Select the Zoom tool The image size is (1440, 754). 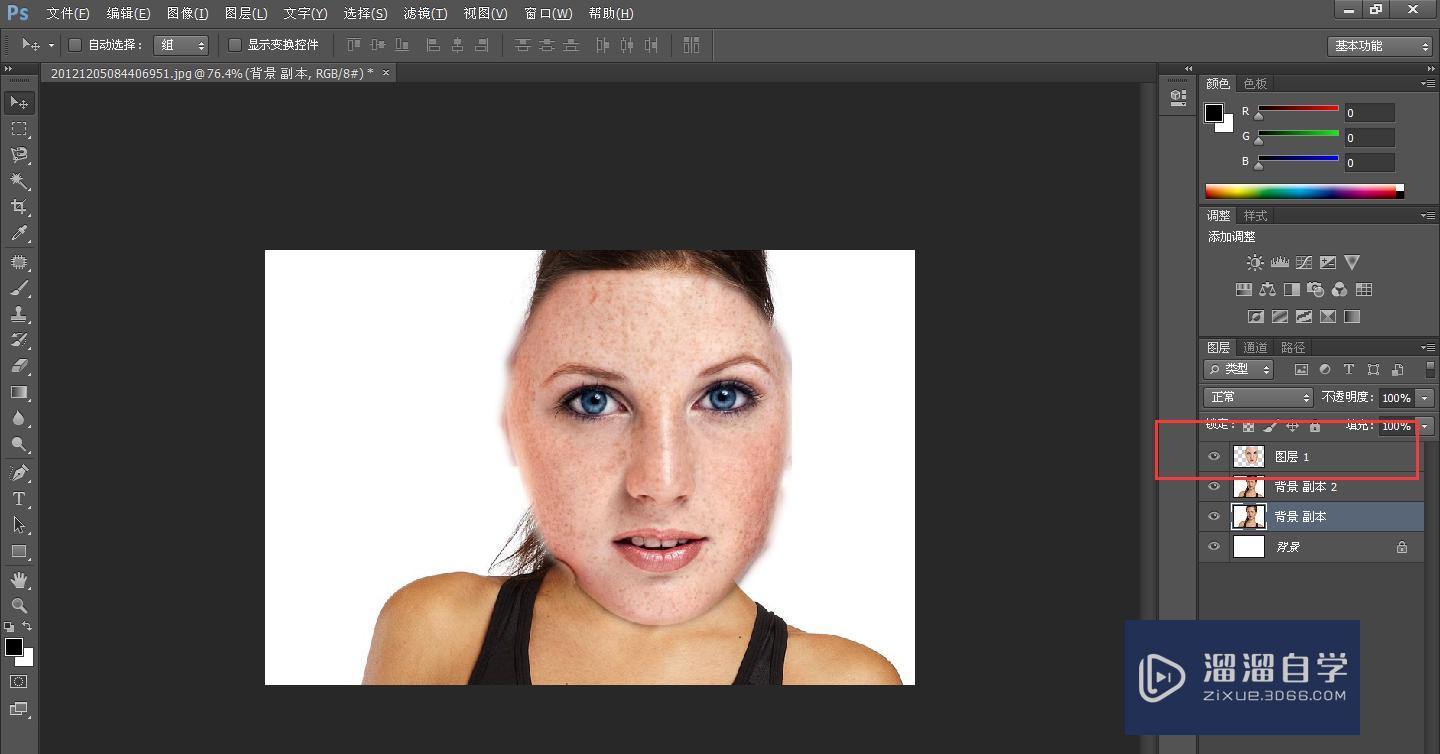19,605
